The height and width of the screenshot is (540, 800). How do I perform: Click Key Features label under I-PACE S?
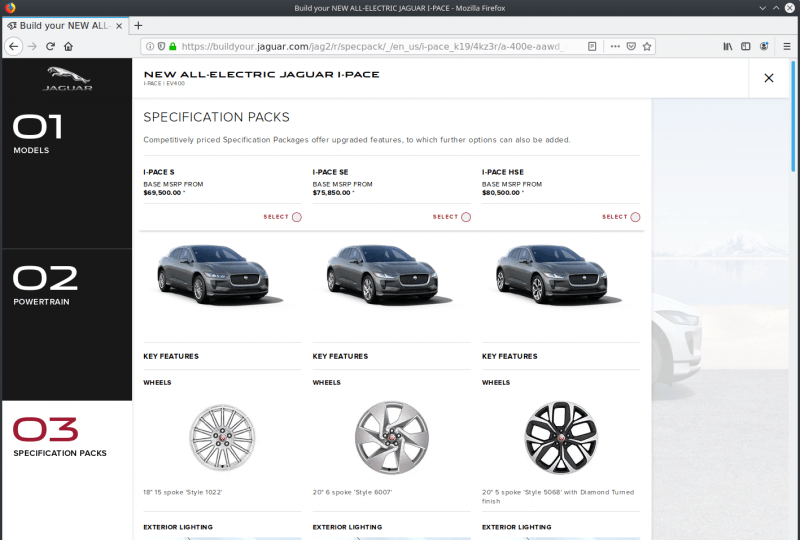coord(171,356)
